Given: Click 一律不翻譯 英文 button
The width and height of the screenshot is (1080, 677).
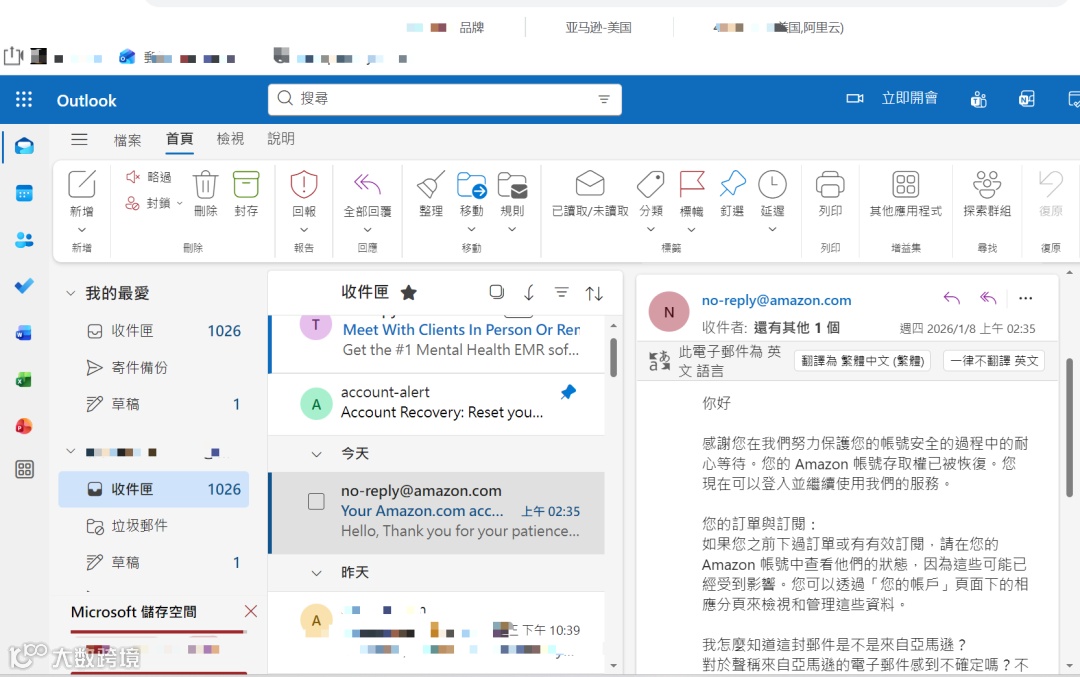Looking at the screenshot, I should click(994, 361).
